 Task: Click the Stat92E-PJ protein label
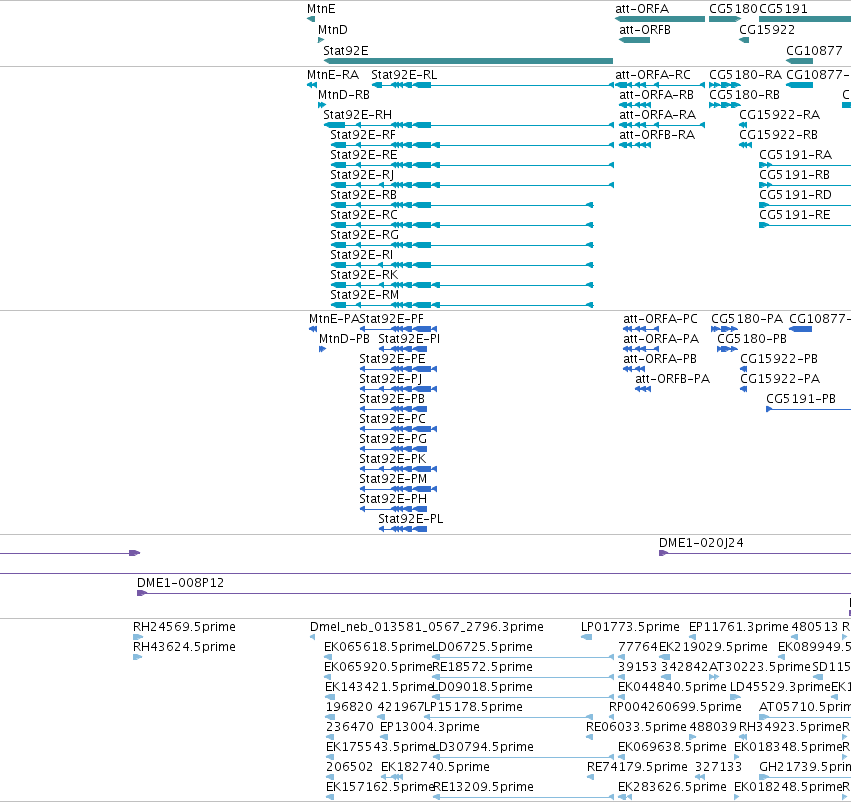pyautogui.click(x=391, y=379)
